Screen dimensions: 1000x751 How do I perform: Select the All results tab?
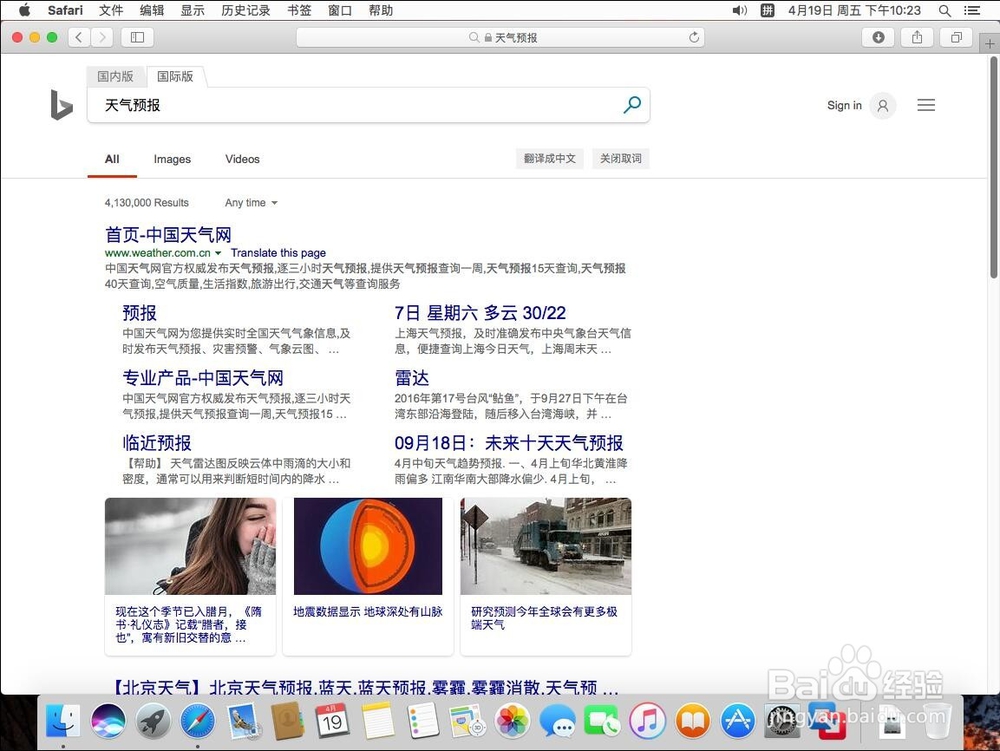[x=112, y=159]
